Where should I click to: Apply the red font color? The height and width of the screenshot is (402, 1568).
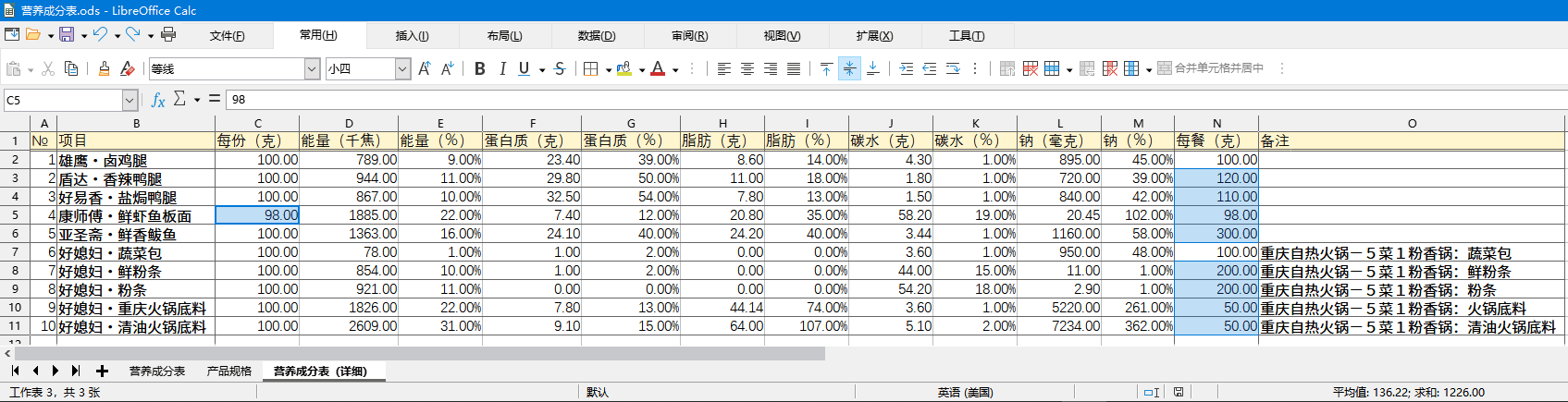coord(658,68)
